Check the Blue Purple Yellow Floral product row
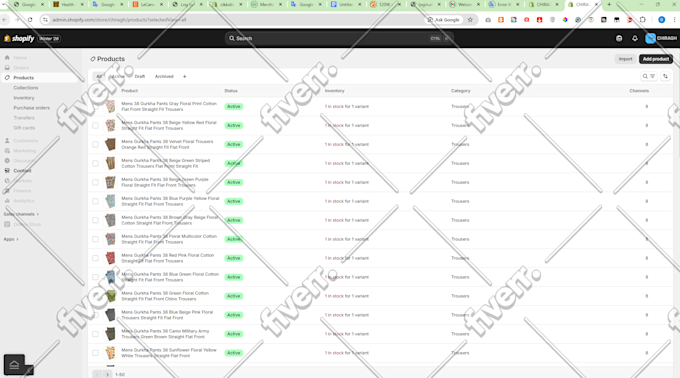The width and height of the screenshot is (680, 378). [95, 201]
